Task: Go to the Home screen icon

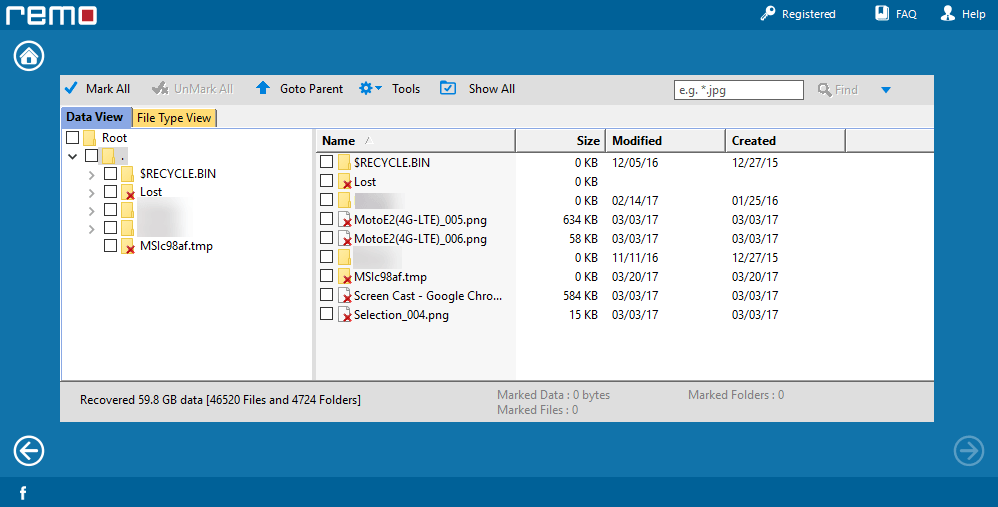Action: 29,56
